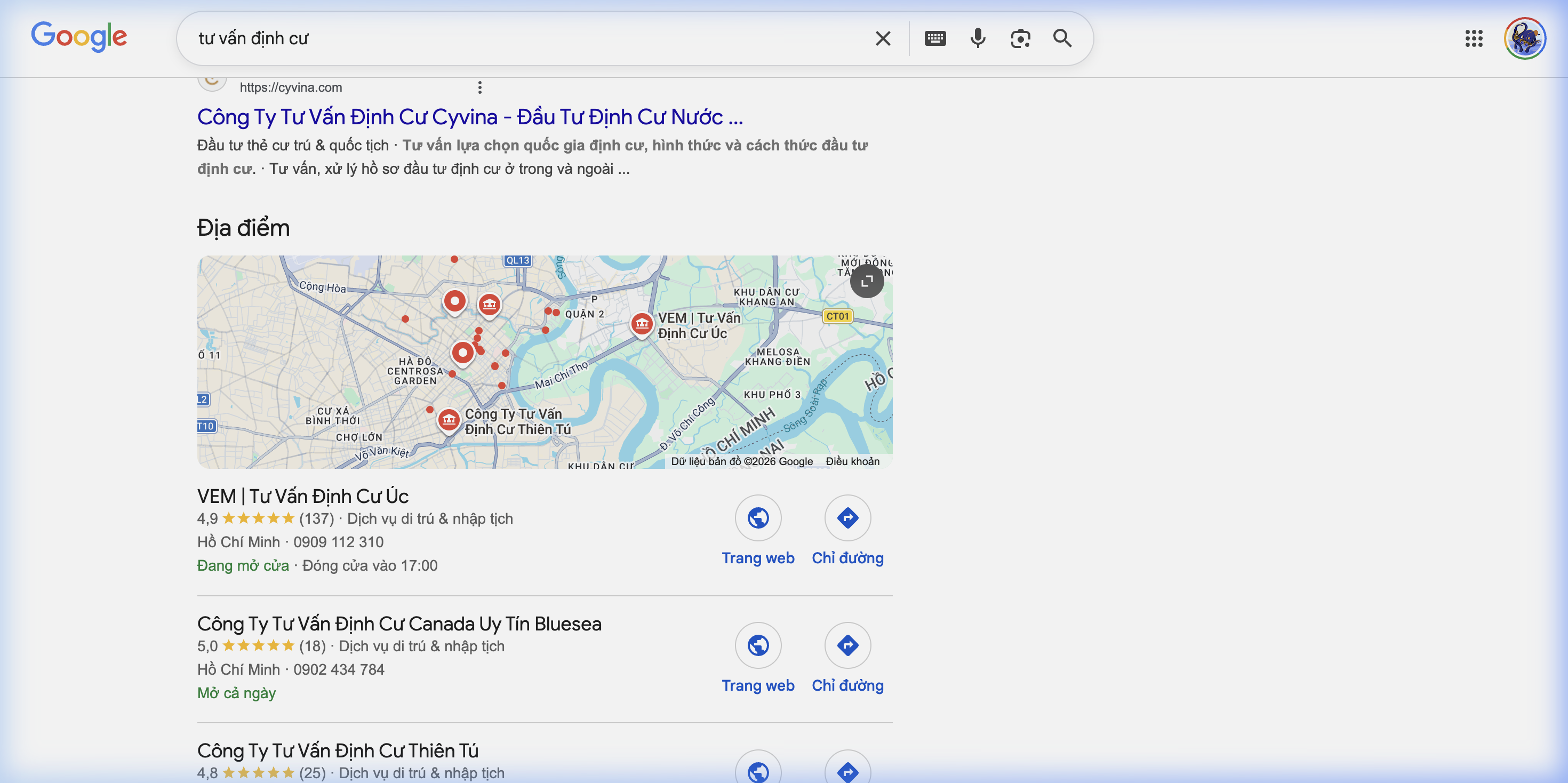This screenshot has height=783, width=1568.
Task: Get Chỉ đường directions for Bluesea
Action: coord(847,658)
